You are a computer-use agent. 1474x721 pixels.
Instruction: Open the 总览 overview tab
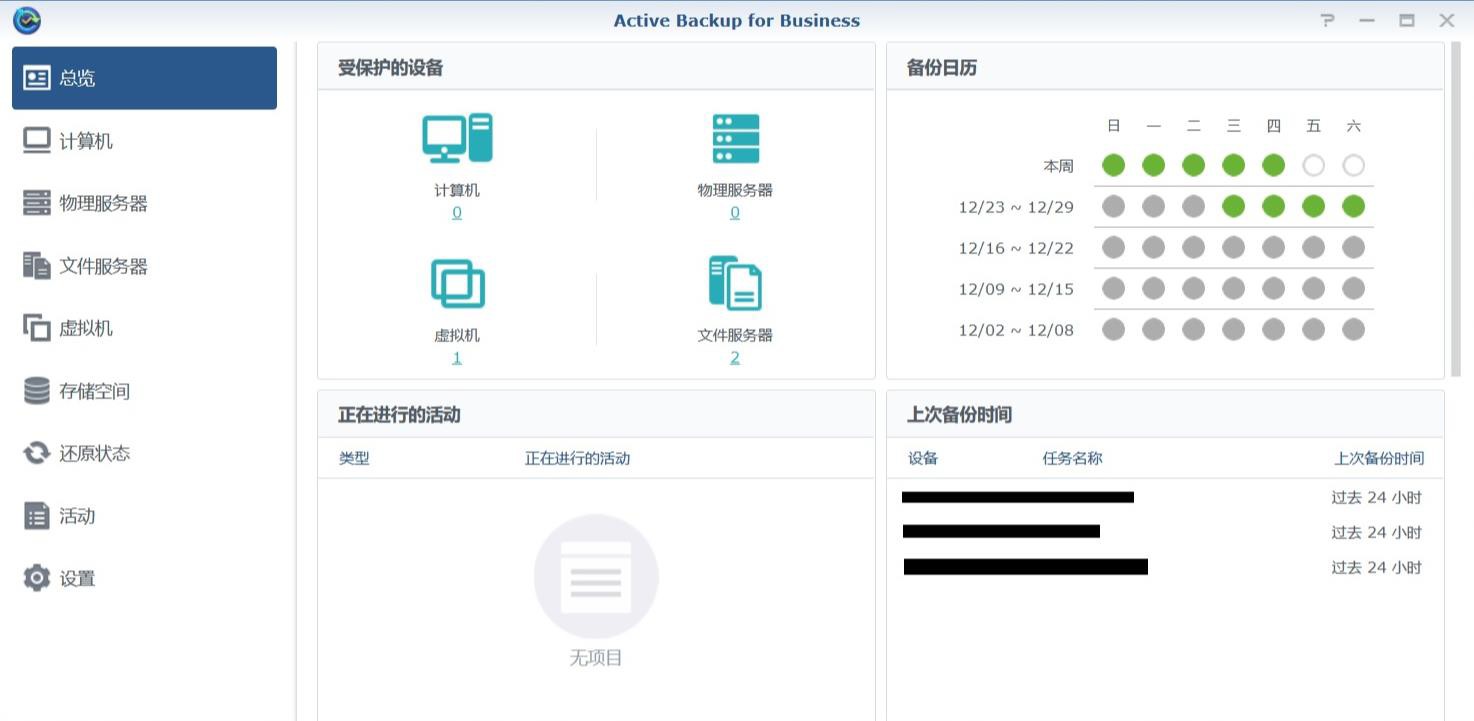(144, 78)
